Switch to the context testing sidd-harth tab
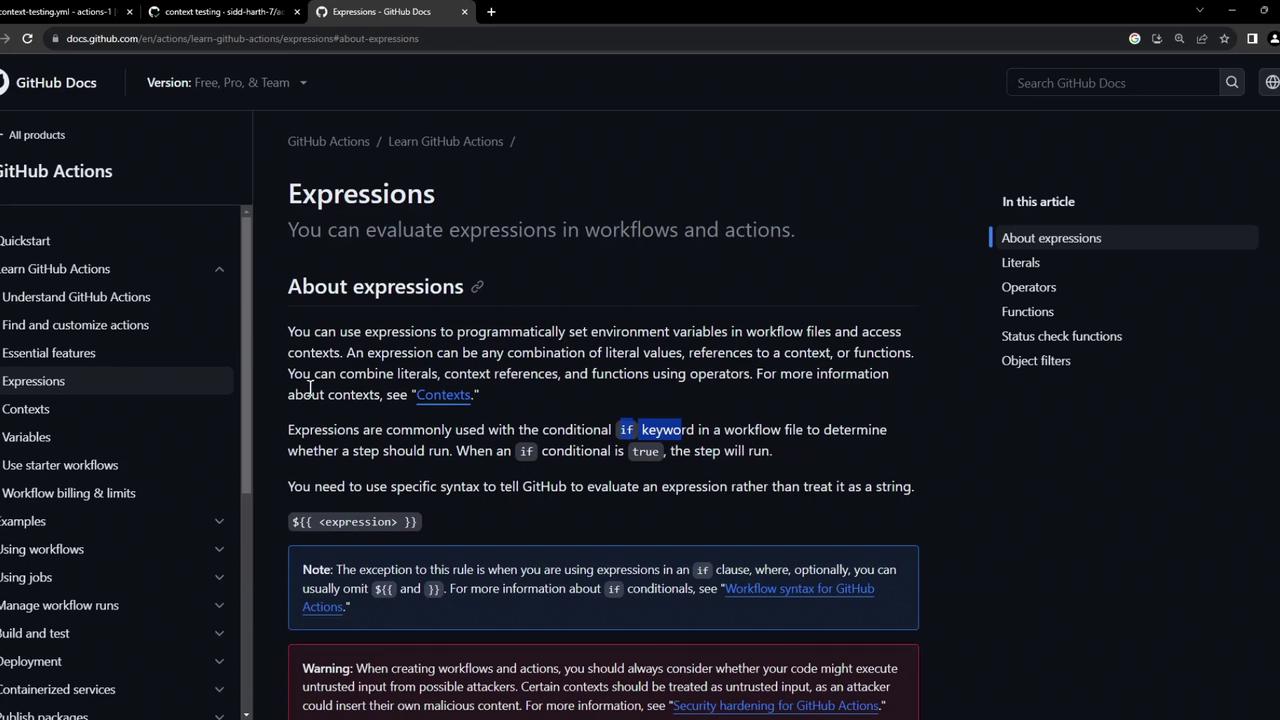 224,12
